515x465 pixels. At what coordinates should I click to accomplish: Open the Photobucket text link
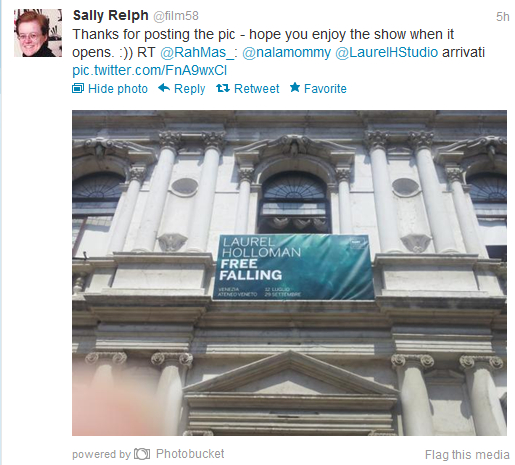(x=190, y=454)
